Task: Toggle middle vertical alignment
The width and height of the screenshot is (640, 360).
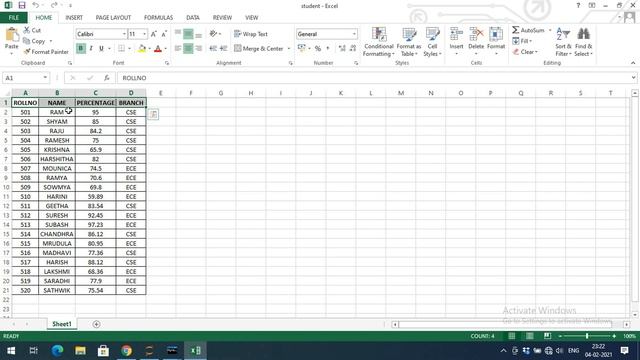Action: pos(188,34)
